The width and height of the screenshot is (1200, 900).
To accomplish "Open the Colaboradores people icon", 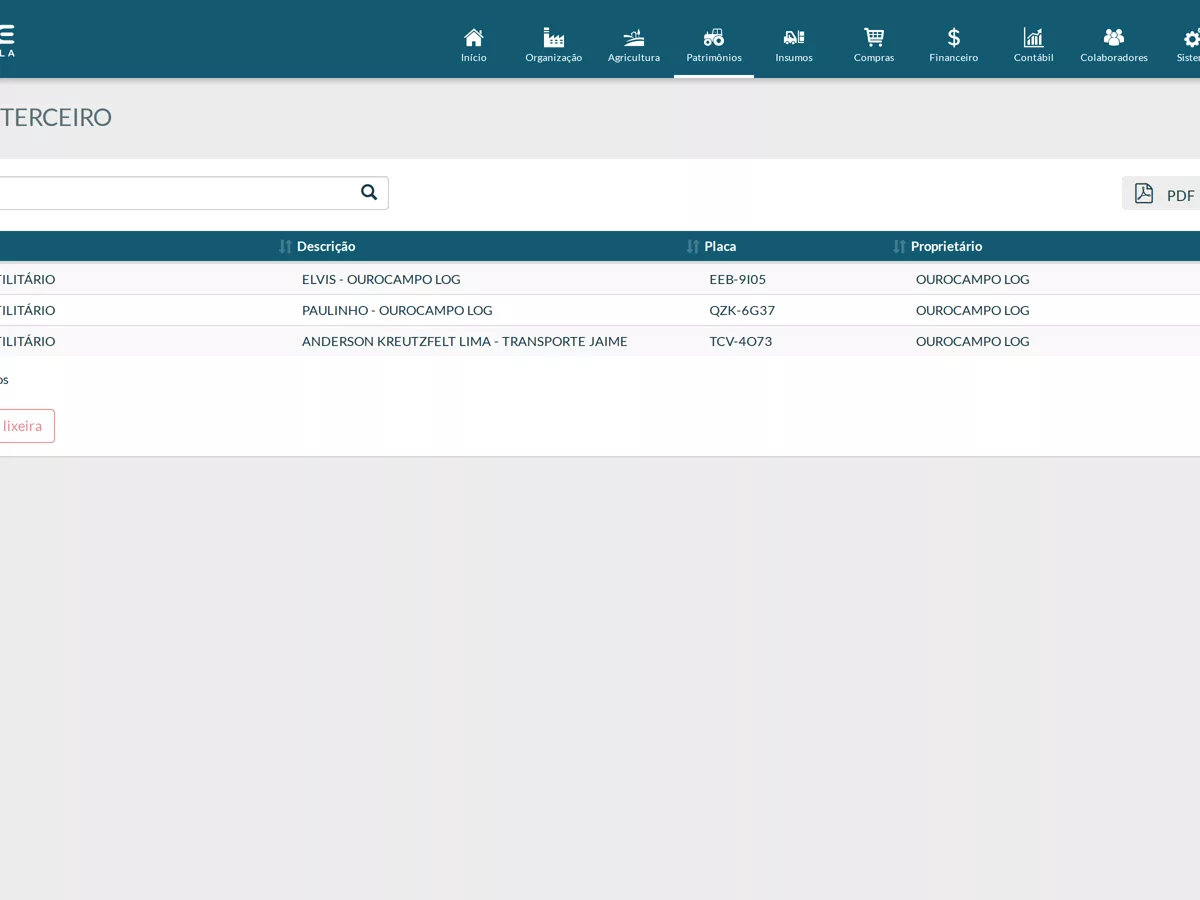I will pyautogui.click(x=1114, y=38).
